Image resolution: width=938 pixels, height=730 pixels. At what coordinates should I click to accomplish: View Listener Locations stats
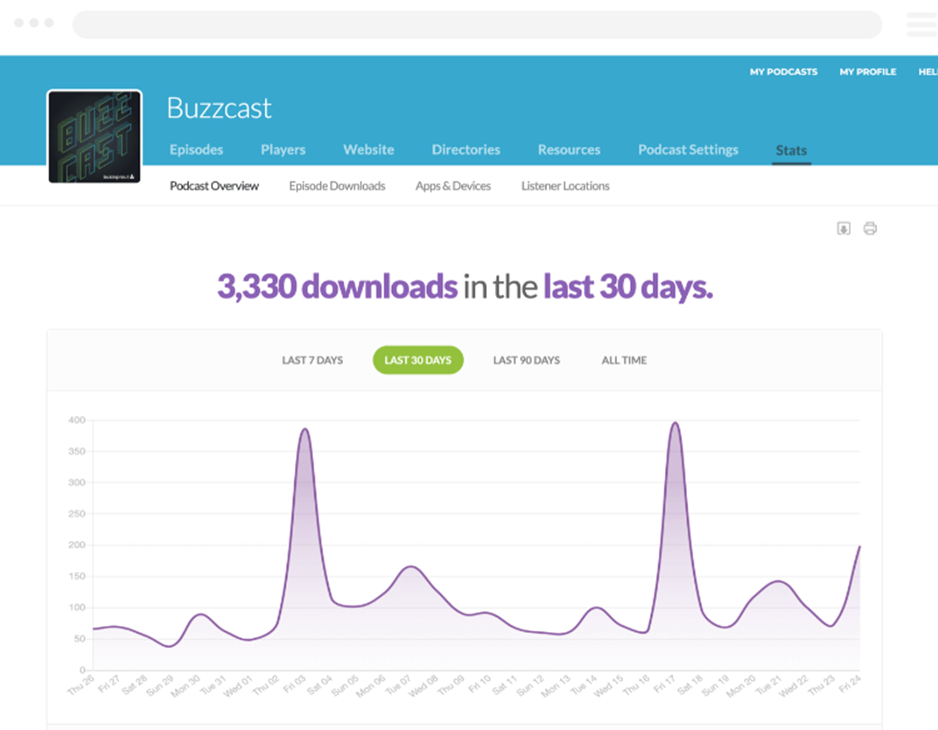pos(565,186)
